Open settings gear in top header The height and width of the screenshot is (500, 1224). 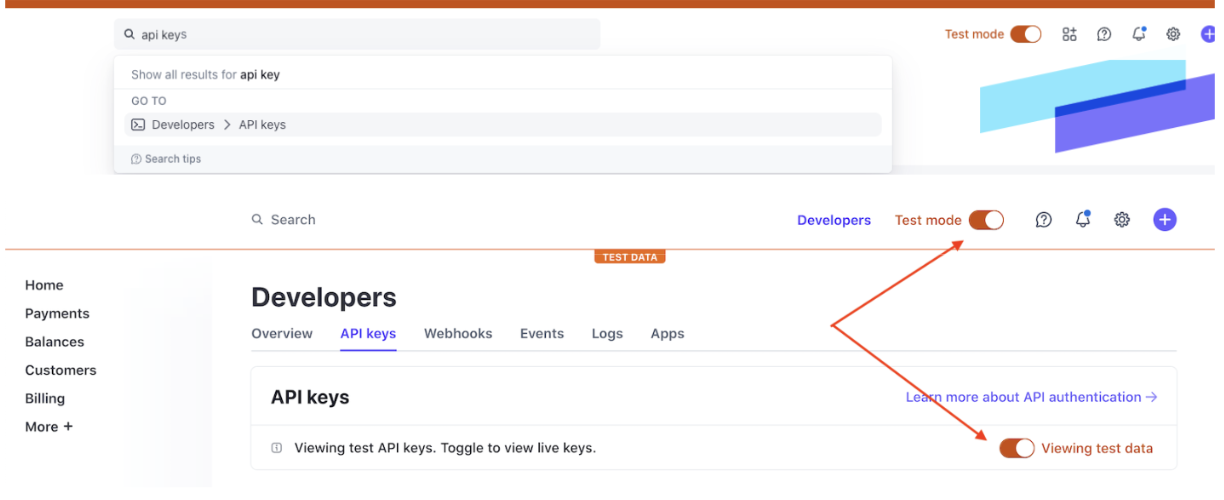tap(1173, 34)
